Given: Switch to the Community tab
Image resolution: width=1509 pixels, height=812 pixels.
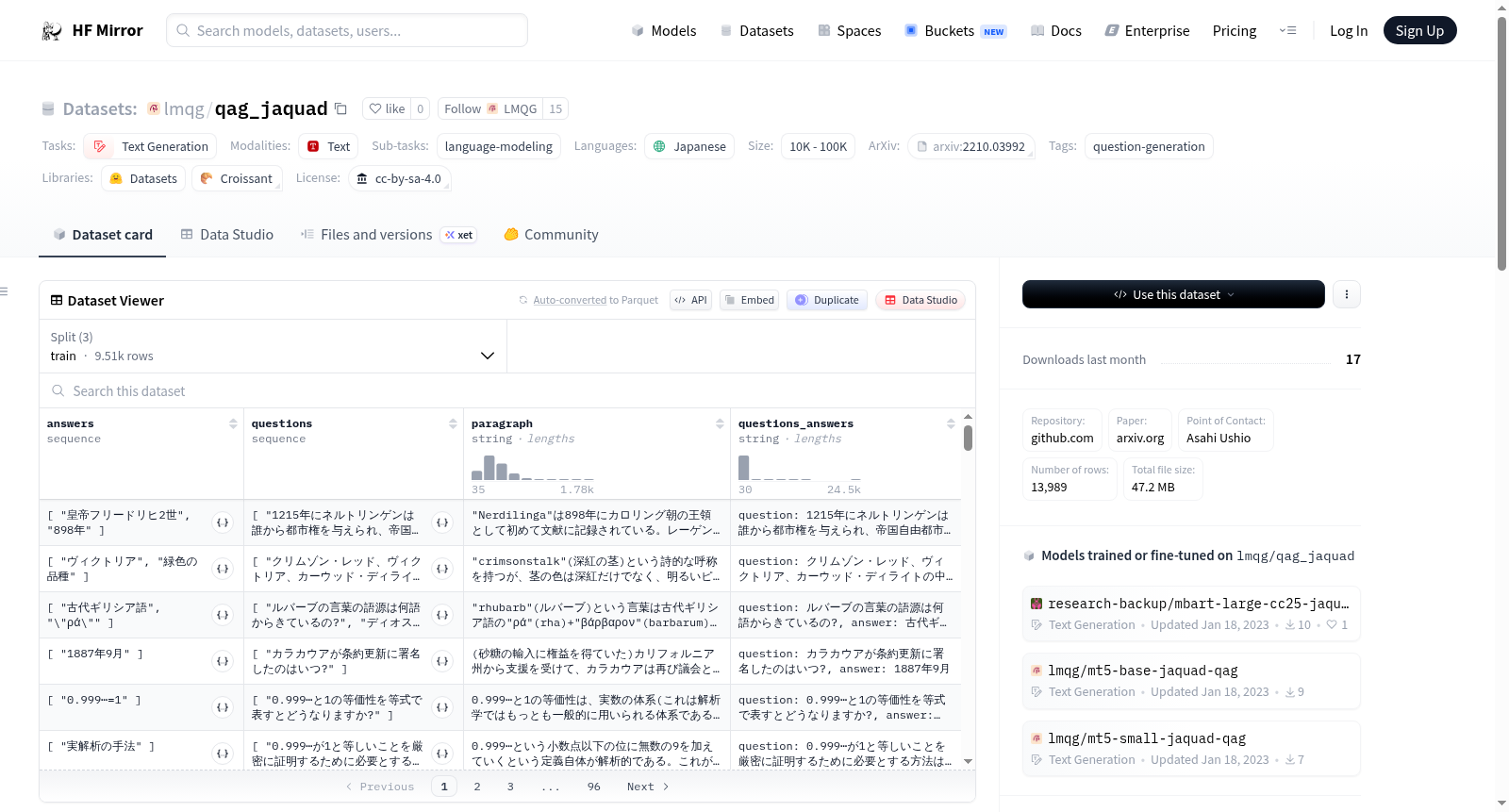Looking at the screenshot, I should [x=551, y=235].
